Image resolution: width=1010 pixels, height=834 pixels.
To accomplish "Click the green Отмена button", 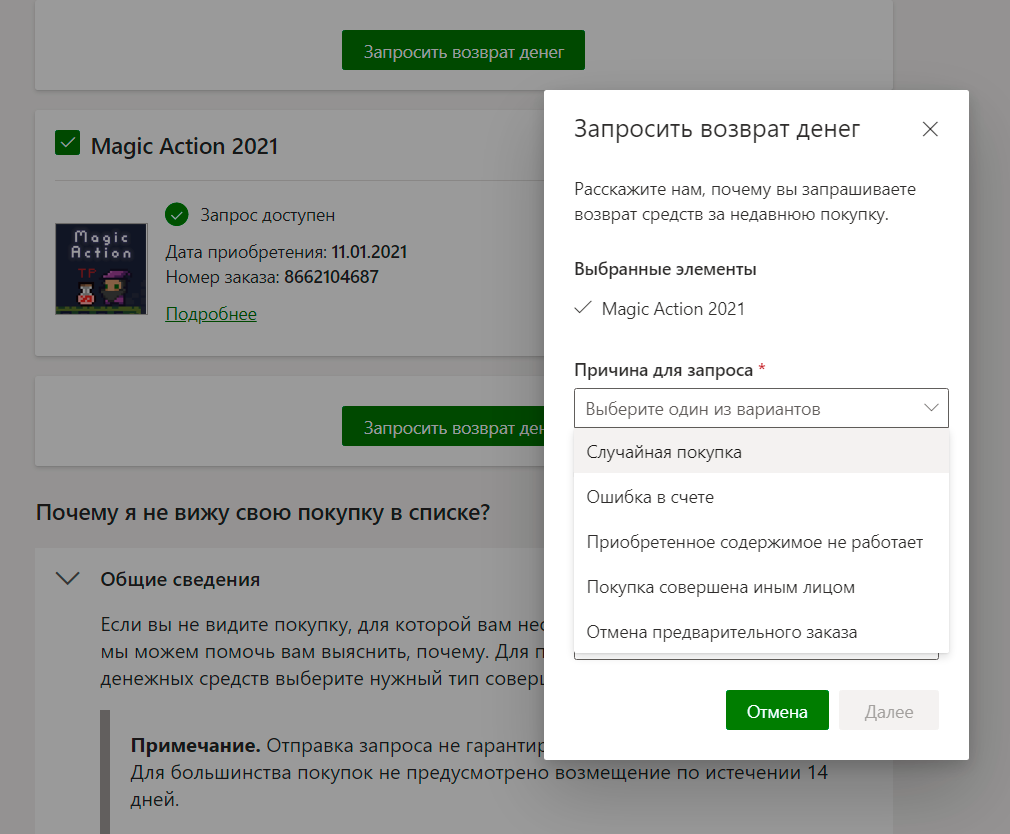I will pyautogui.click(x=777, y=710).
